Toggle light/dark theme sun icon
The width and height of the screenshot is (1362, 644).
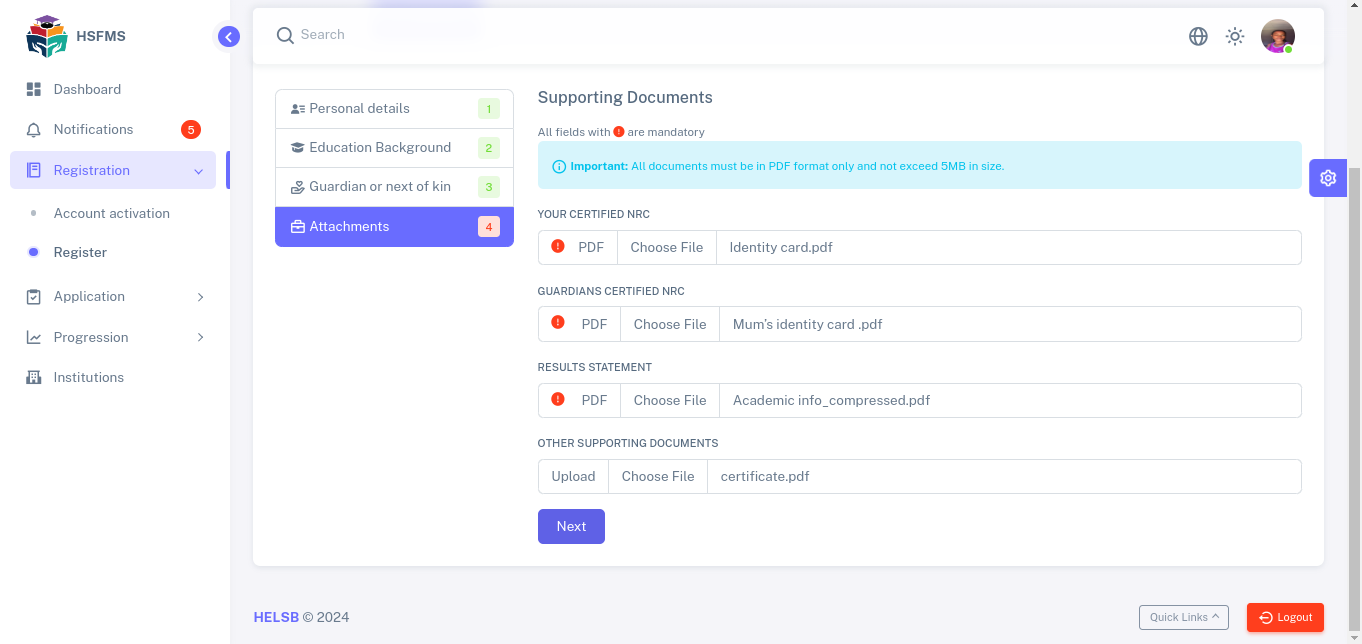1235,36
